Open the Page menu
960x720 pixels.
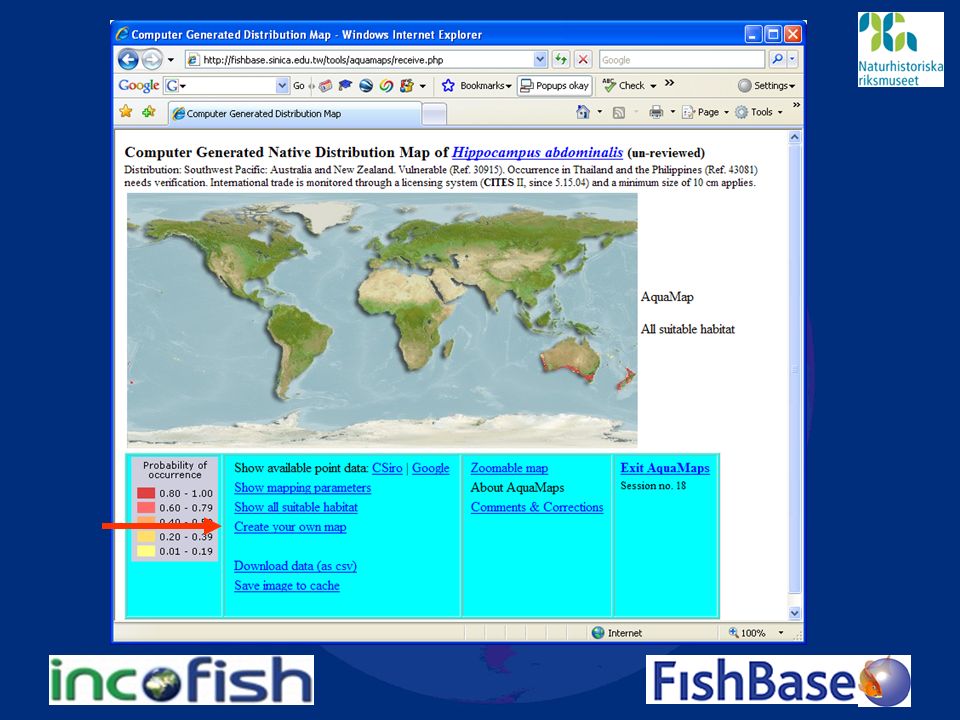(705, 112)
